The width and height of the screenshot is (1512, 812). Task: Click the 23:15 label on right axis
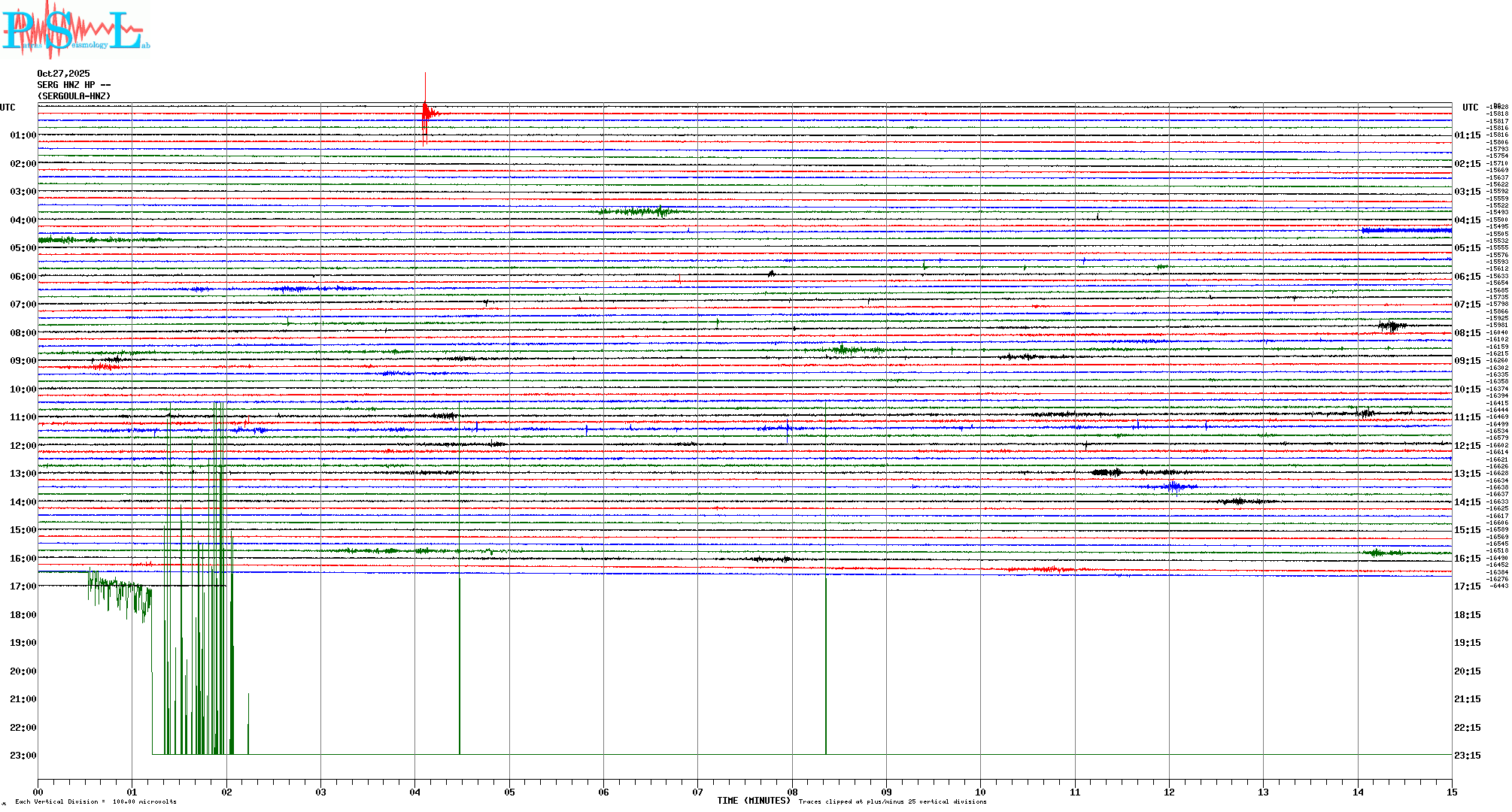[1467, 756]
